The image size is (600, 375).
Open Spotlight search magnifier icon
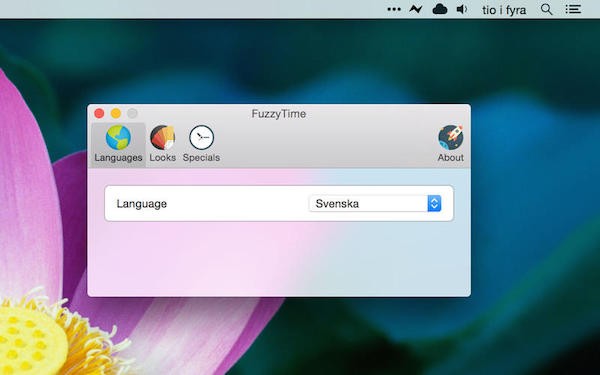tap(546, 9)
